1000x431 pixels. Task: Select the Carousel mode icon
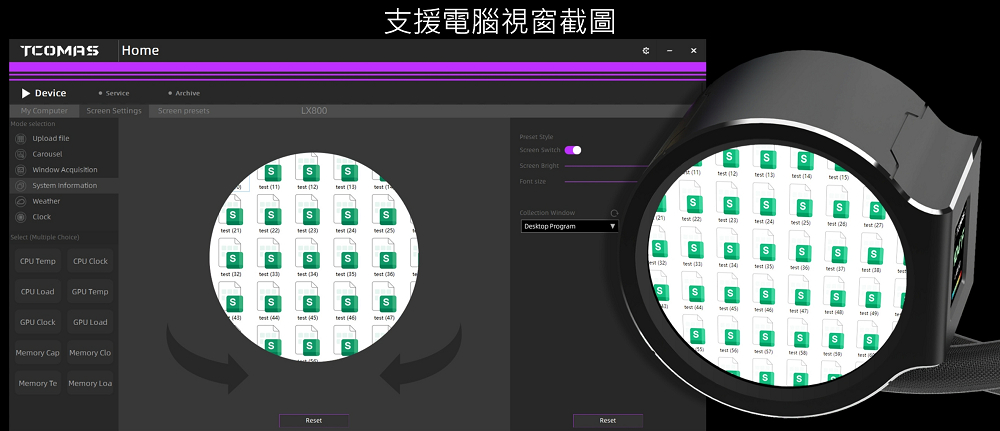pyautogui.click(x=21, y=154)
